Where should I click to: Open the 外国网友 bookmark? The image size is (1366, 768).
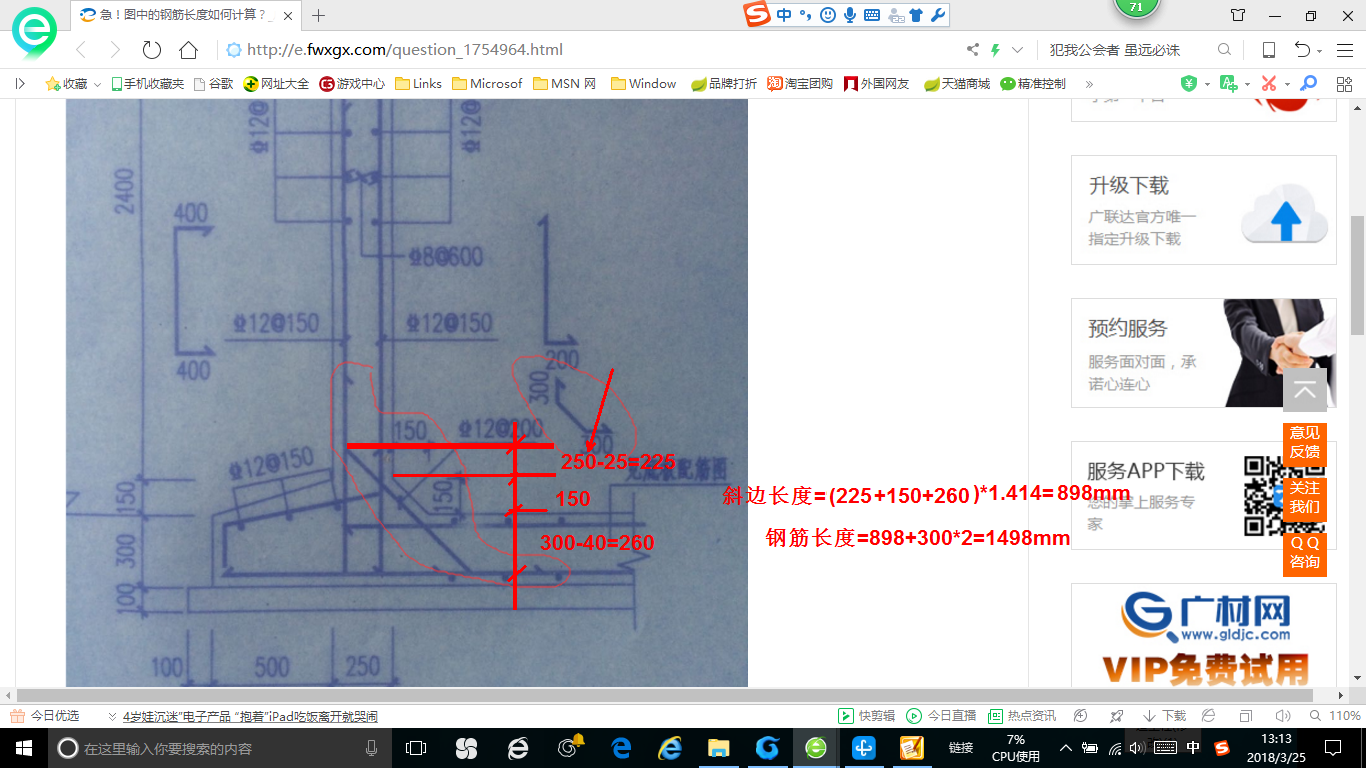(x=877, y=84)
